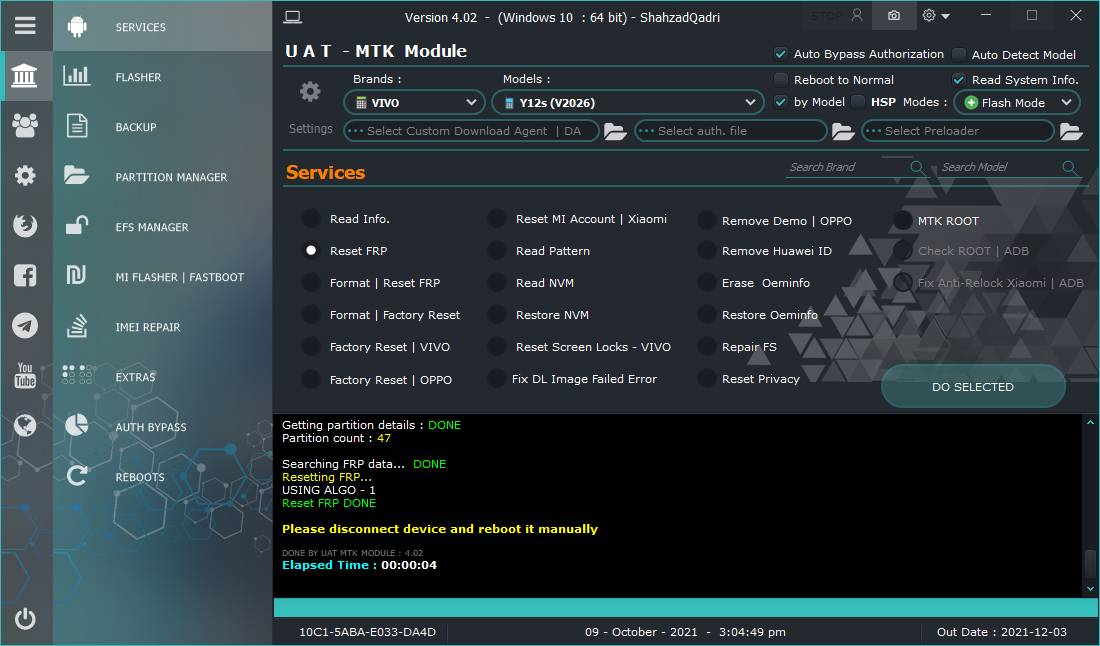Open the users group sidebar icon

(x=25, y=126)
